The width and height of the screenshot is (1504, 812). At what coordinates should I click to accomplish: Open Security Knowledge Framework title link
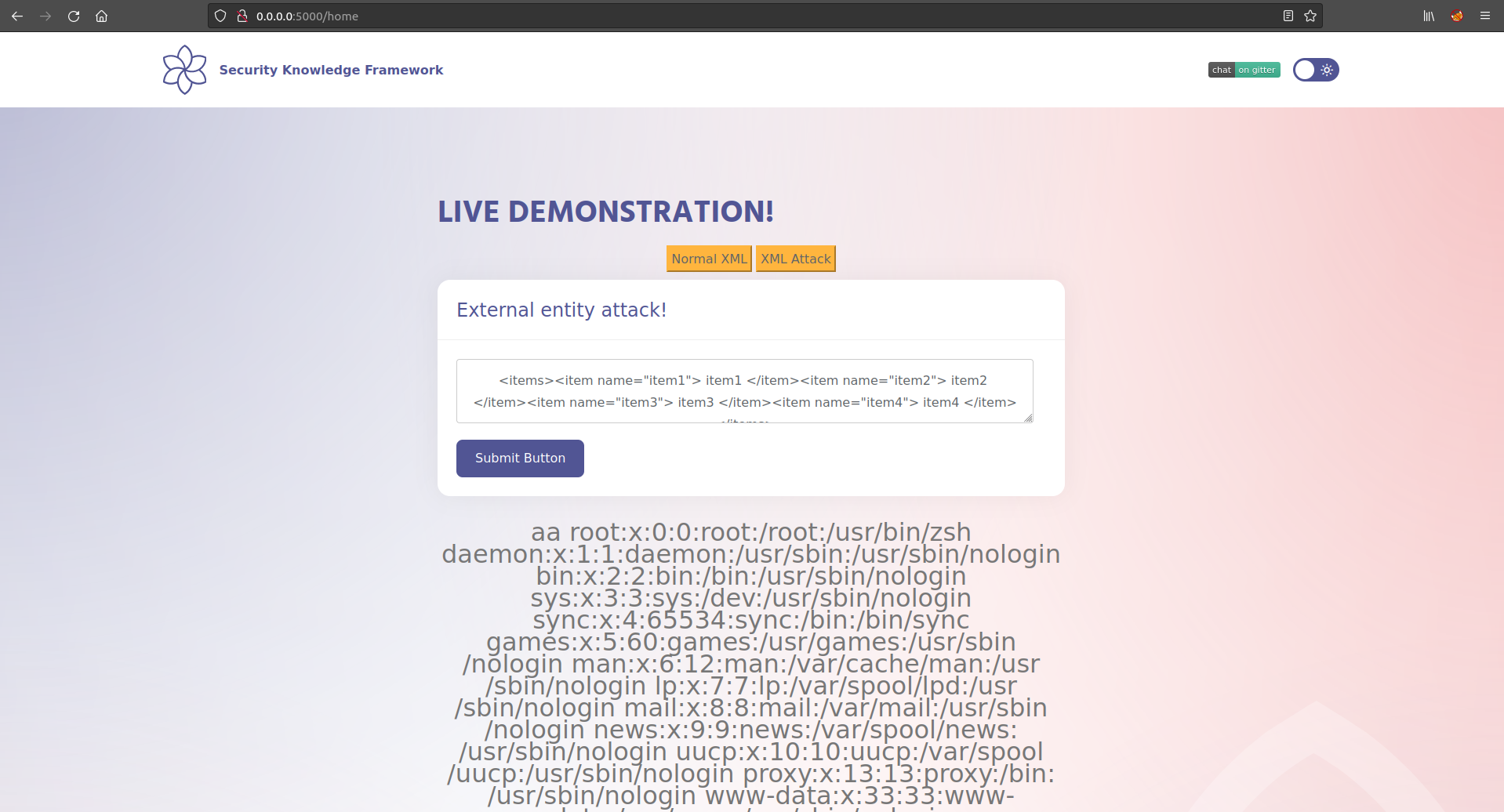coord(331,70)
